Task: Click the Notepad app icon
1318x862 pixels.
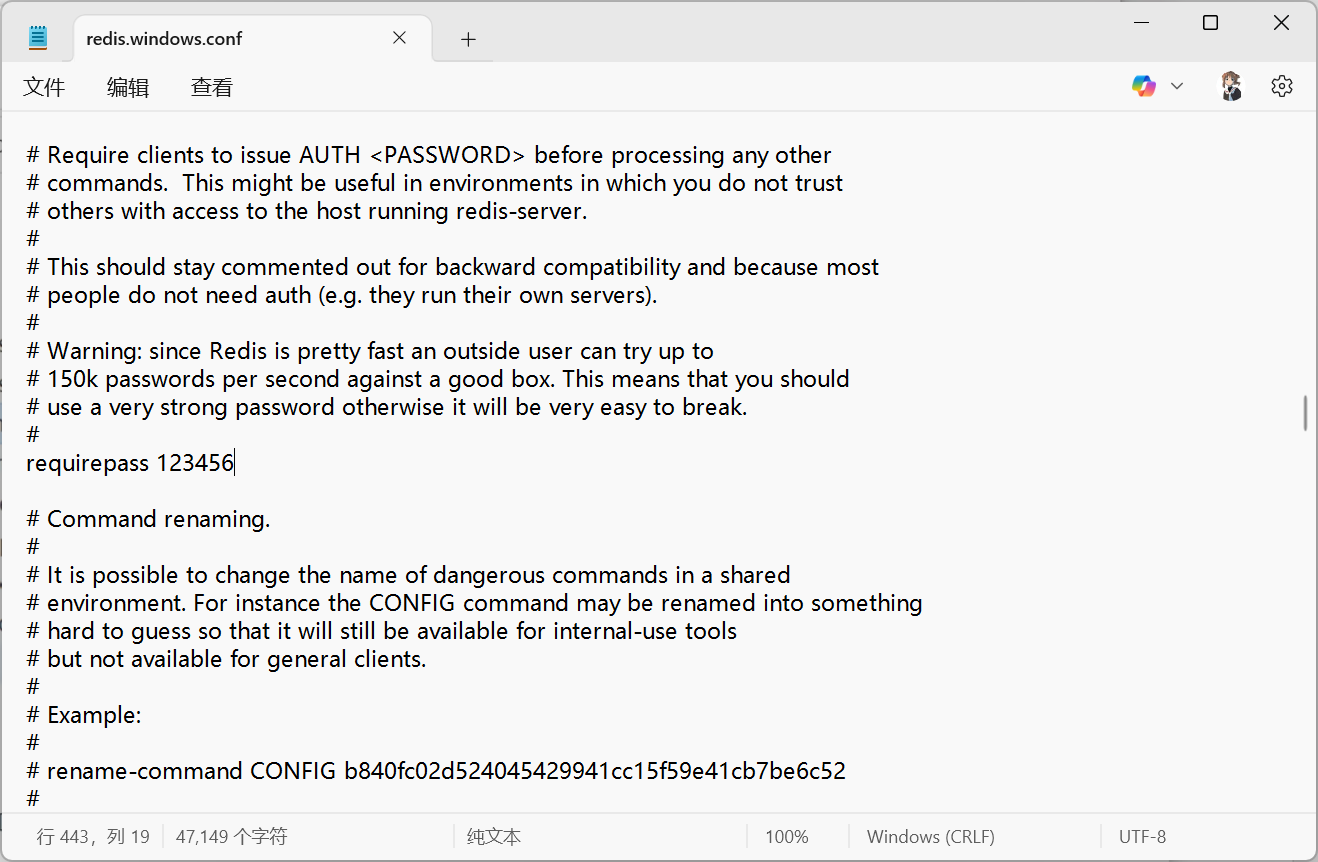Action: 38,38
